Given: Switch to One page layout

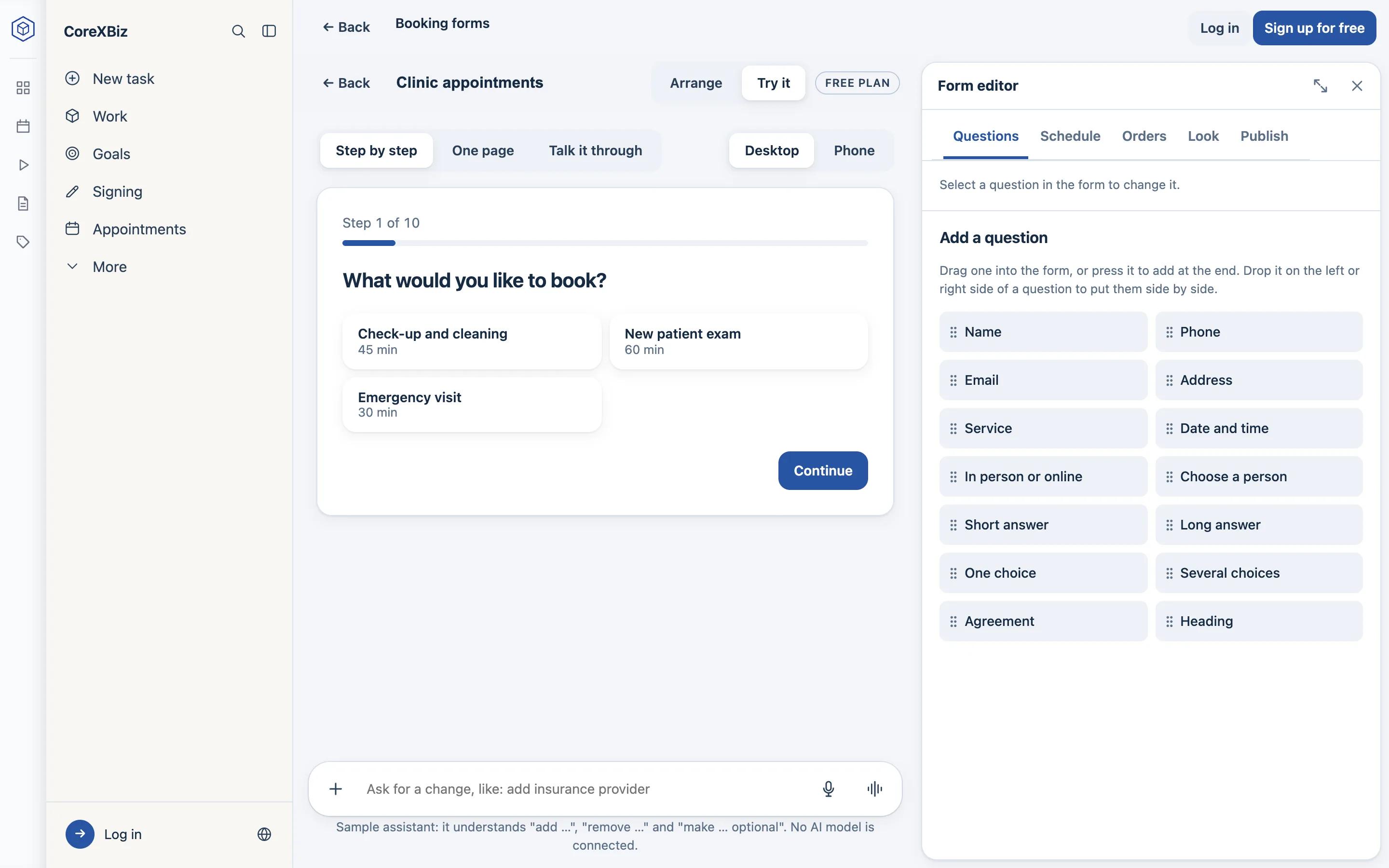Looking at the screenshot, I should (x=483, y=150).
